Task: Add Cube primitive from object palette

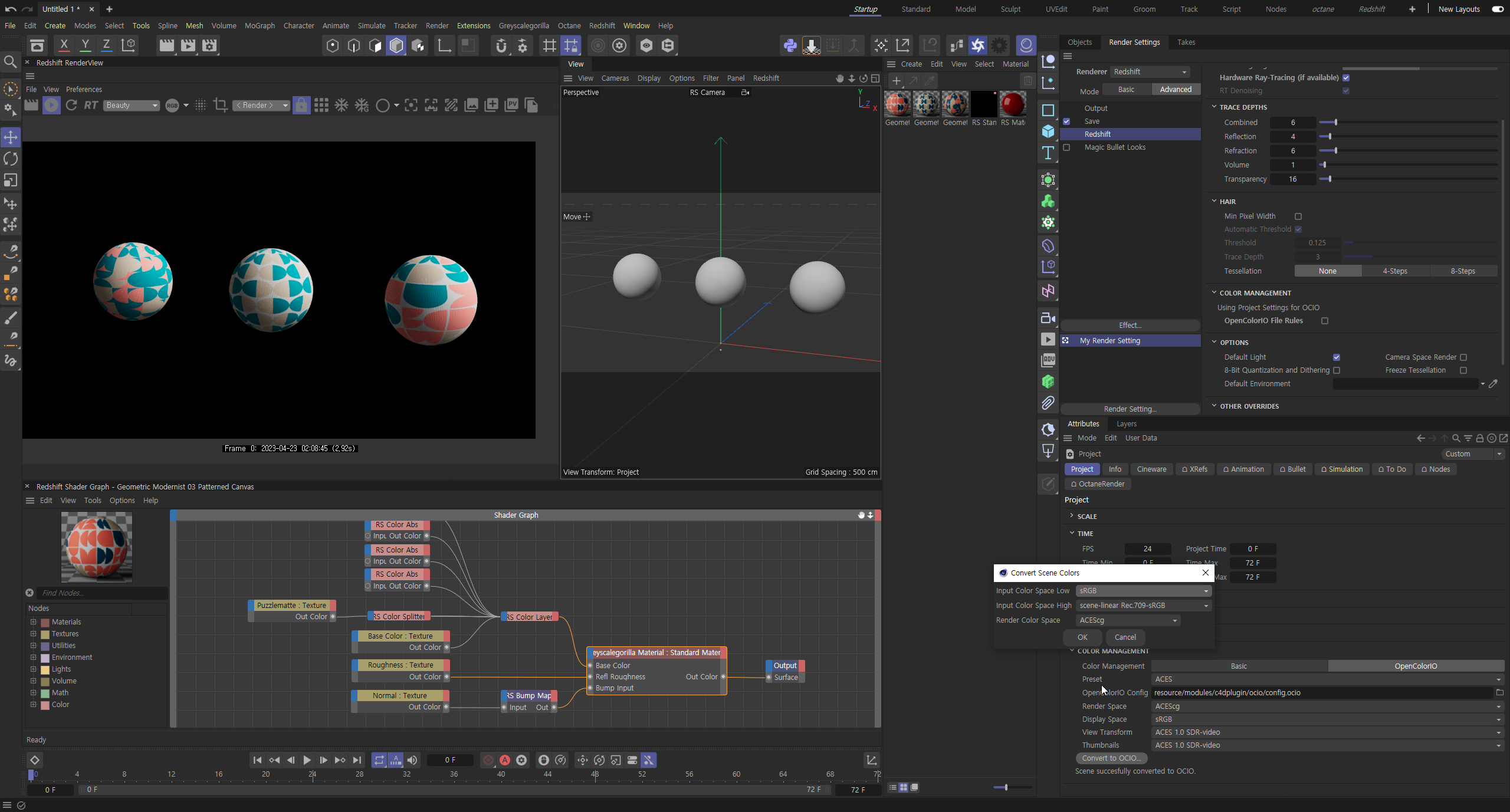Action: (x=1048, y=131)
